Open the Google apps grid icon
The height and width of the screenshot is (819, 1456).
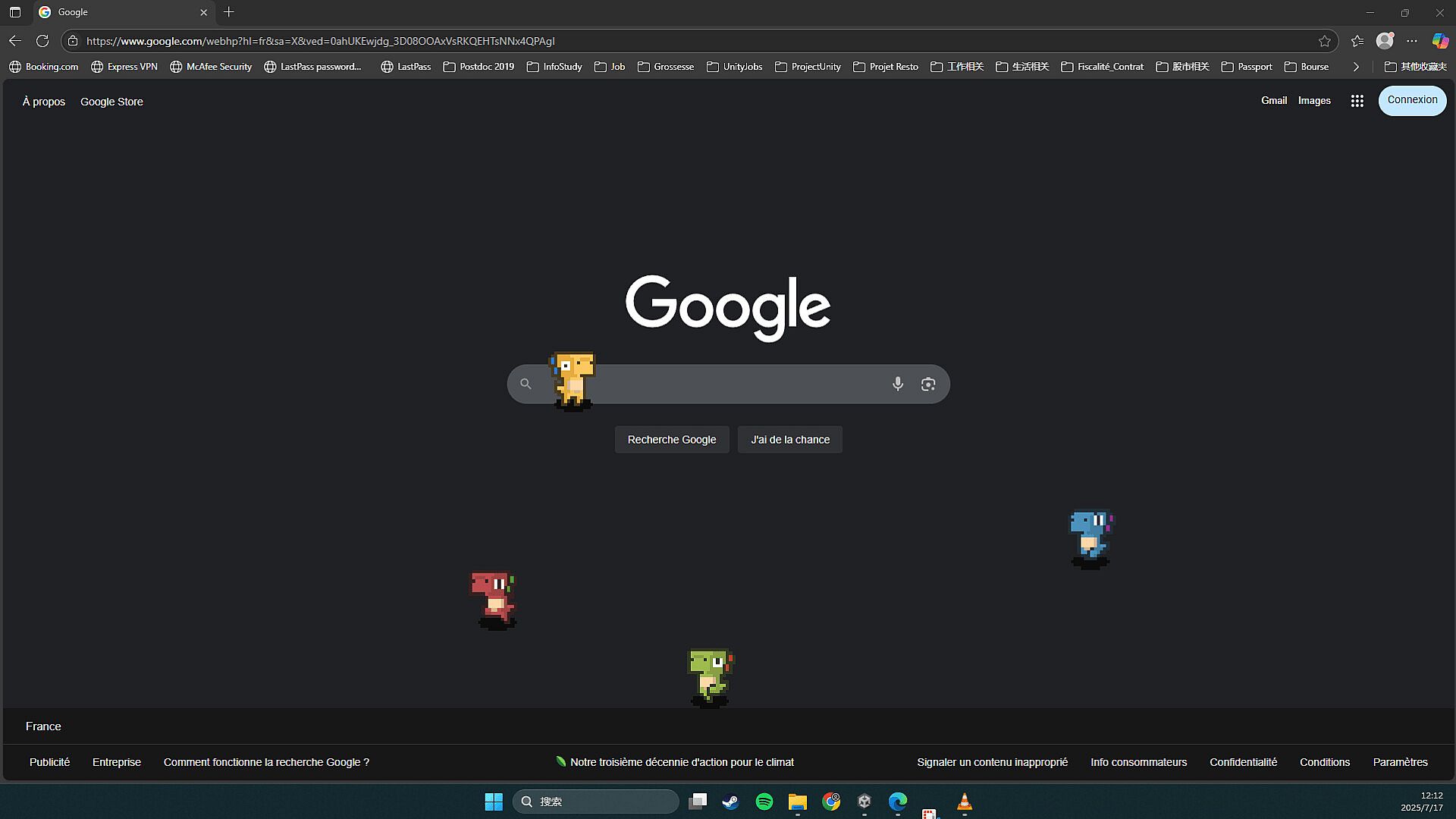click(1357, 101)
